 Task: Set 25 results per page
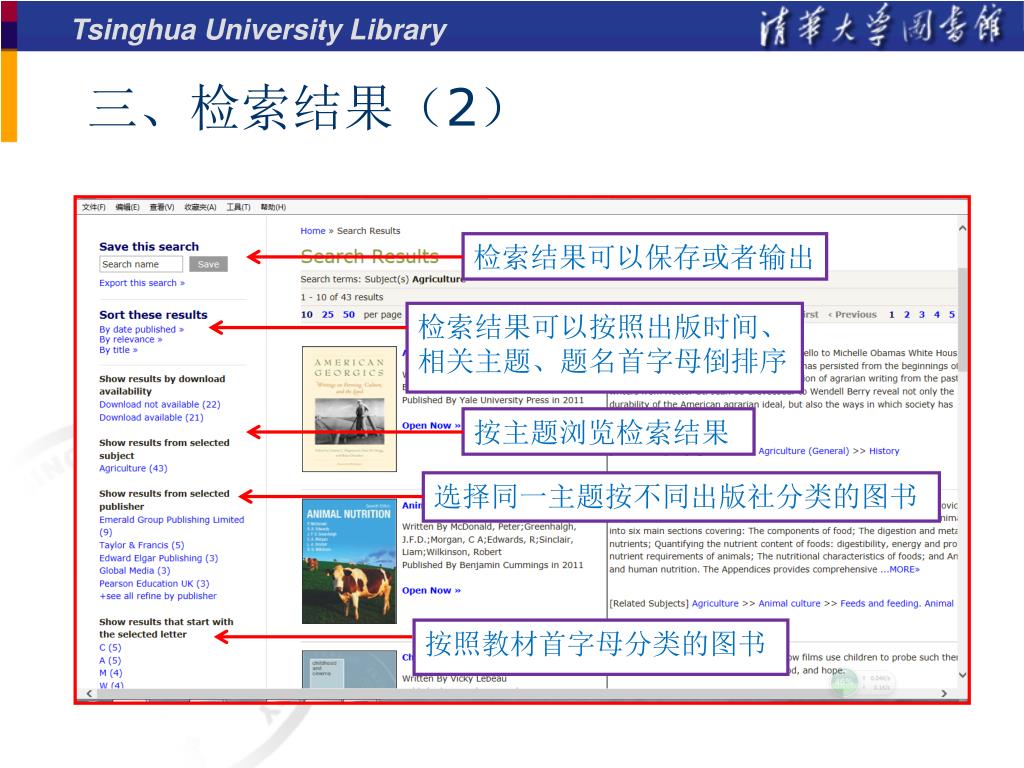pyautogui.click(x=328, y=314)
